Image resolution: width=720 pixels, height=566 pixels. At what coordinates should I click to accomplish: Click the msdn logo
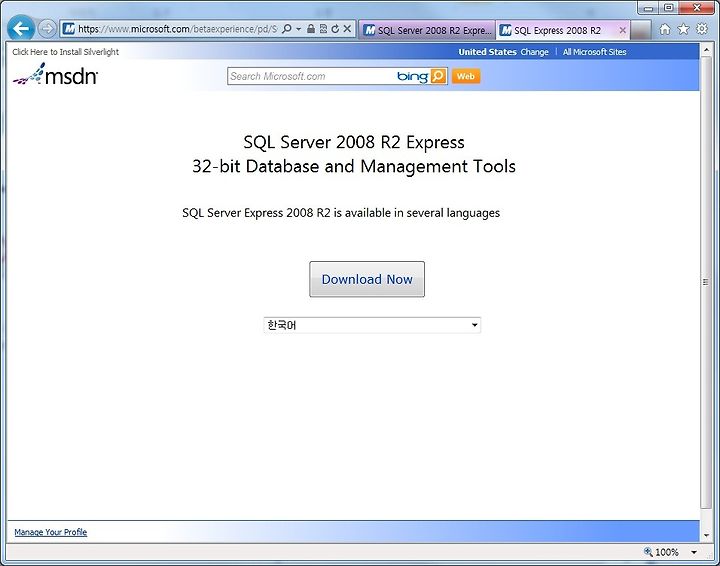56,74
